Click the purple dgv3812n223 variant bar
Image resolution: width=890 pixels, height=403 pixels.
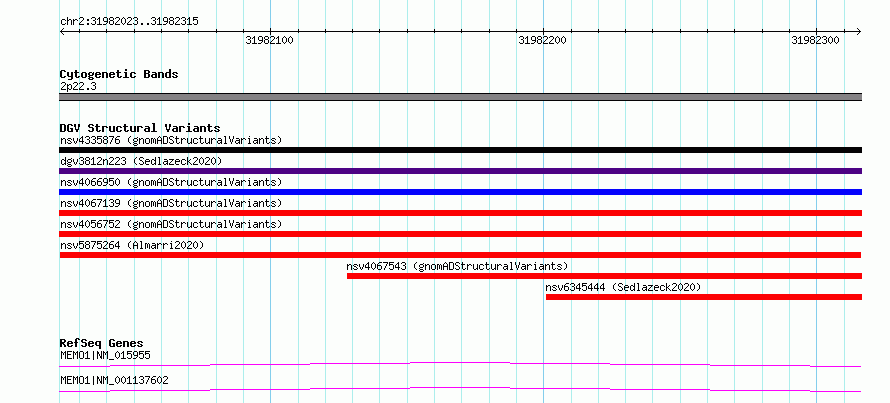pos(460,171)
